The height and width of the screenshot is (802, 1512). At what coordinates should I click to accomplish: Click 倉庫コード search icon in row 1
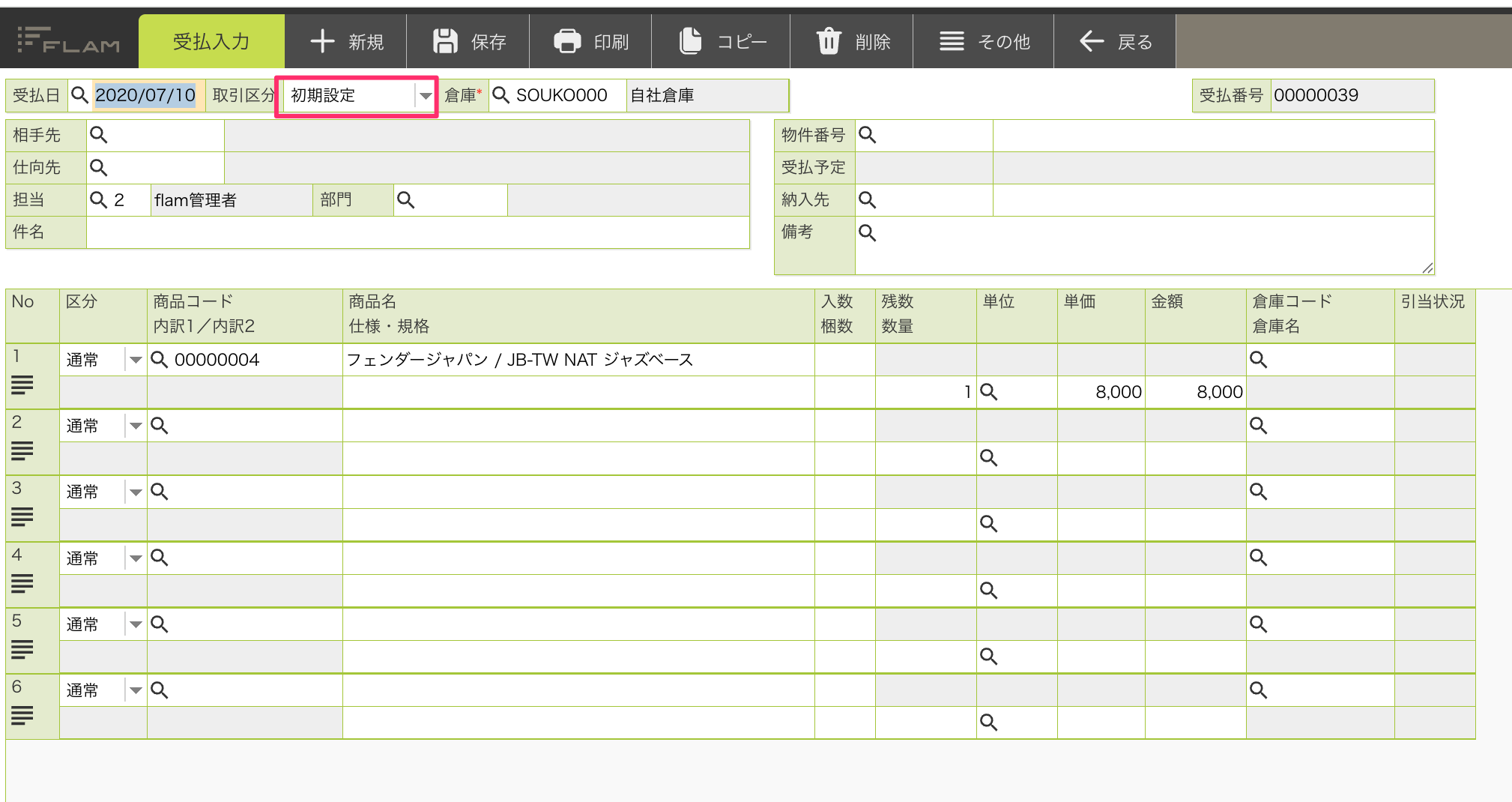coord(1258,360)
